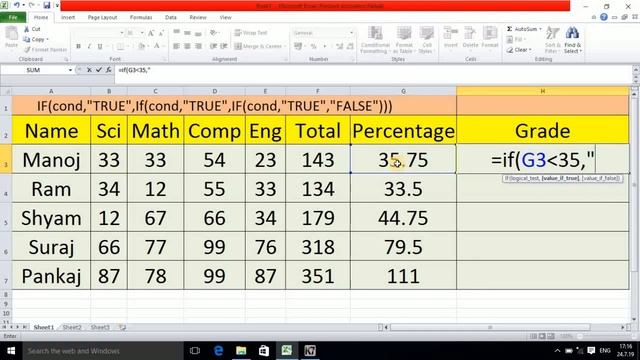Screen dimensions: 640x360
Task: Select the Format Painter brush
Action: (45, 49)
